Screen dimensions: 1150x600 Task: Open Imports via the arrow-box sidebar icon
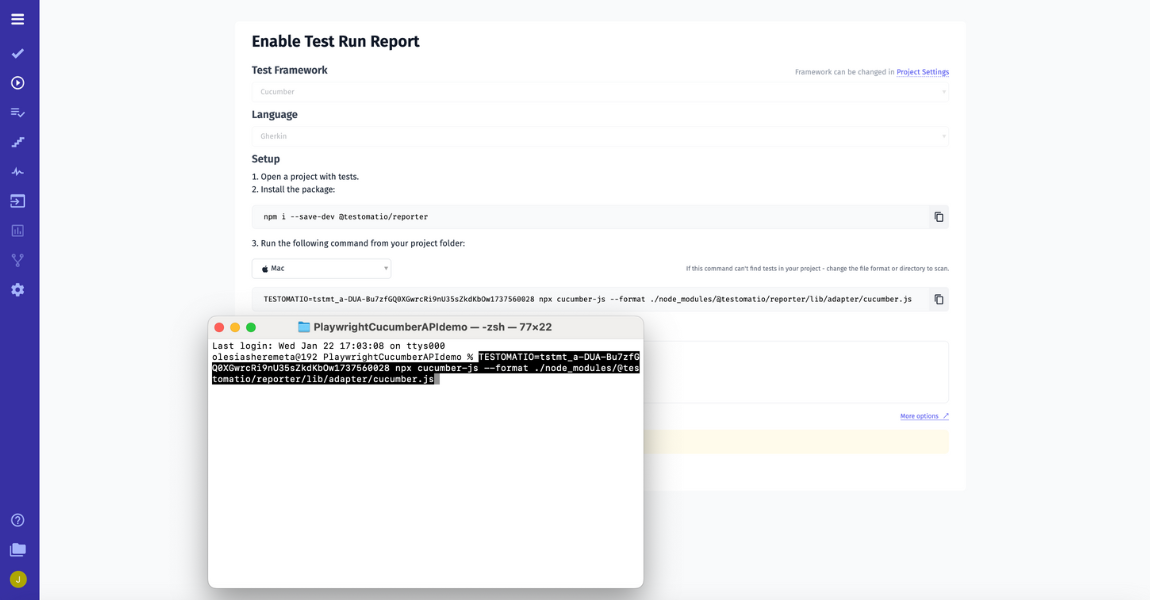pos(18,201)
